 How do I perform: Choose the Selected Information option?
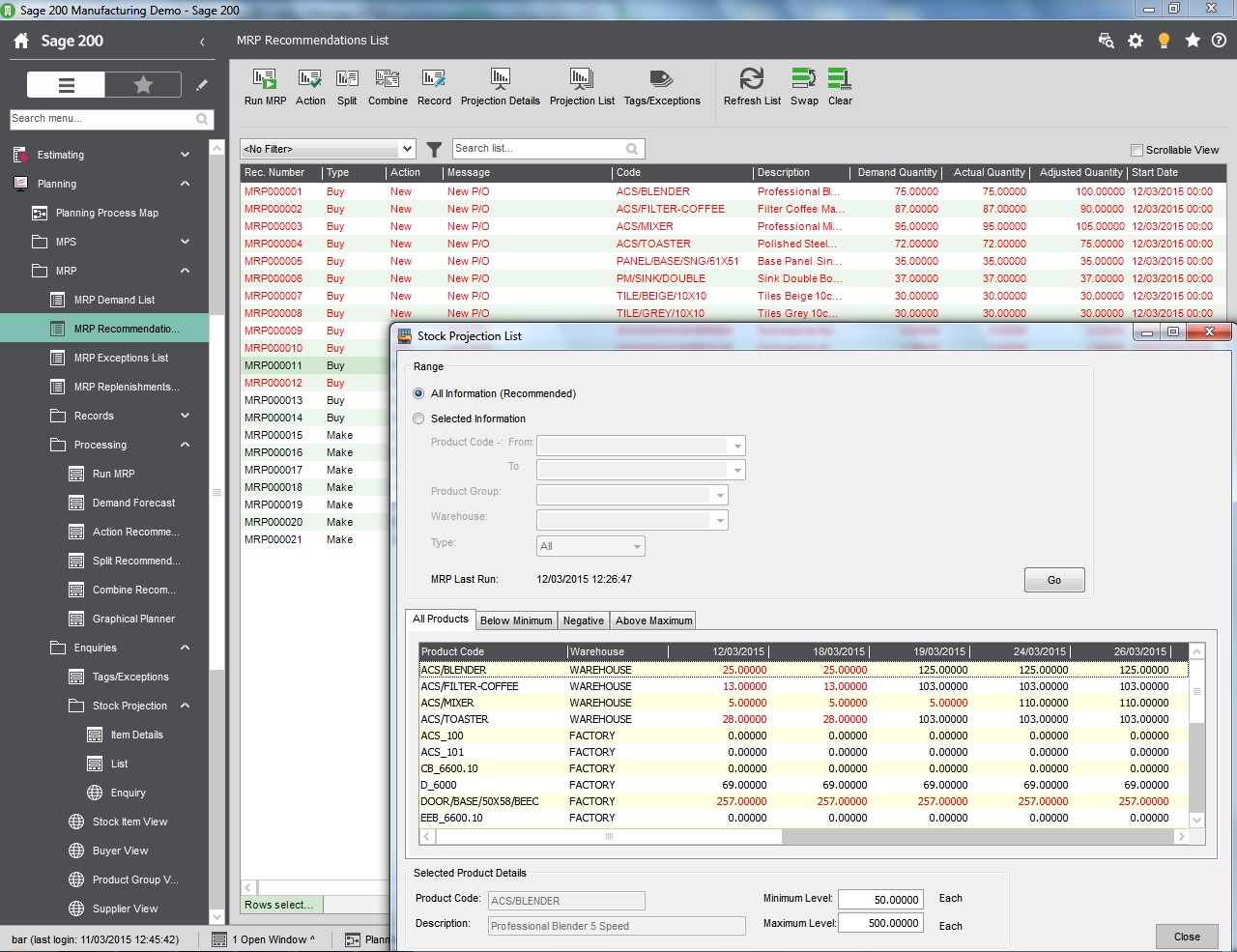[418, 418]
